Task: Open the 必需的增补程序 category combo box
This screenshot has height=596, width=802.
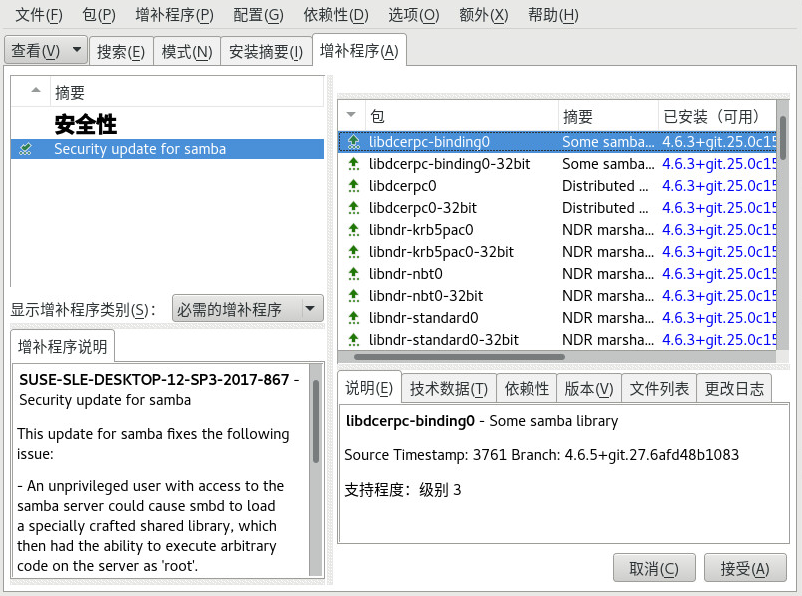Action: 247,309
